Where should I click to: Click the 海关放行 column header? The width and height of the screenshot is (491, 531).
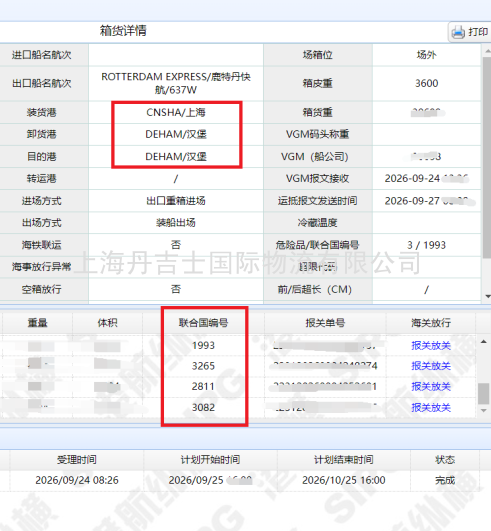point(431,323)
